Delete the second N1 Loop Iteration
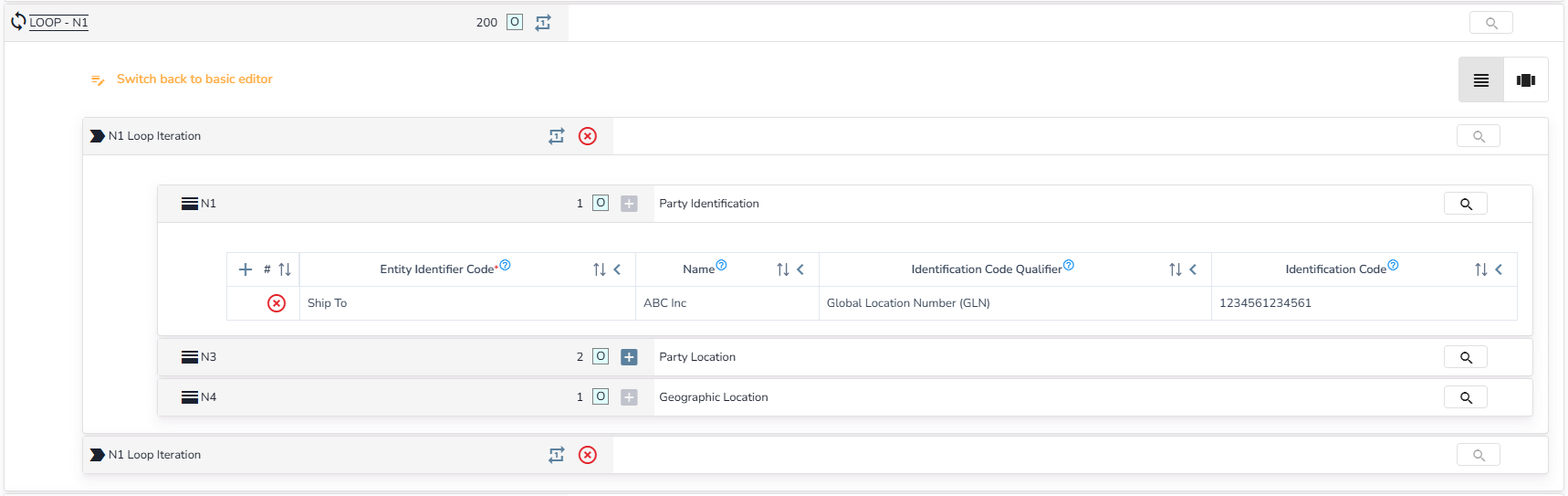Screen dimensions: 1568x496 pyautogui.click(x=588, y=455)
